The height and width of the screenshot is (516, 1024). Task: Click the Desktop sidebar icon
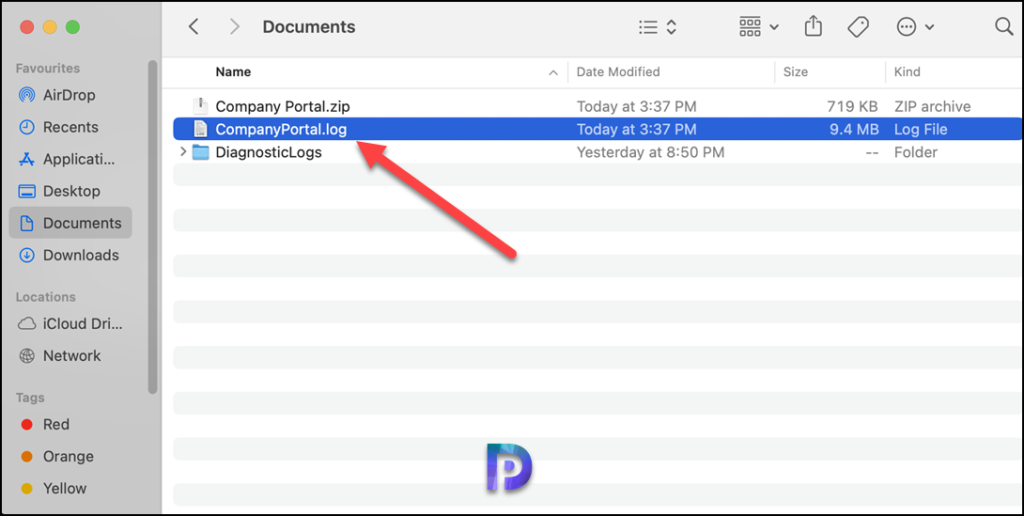[x=27, y=191]
